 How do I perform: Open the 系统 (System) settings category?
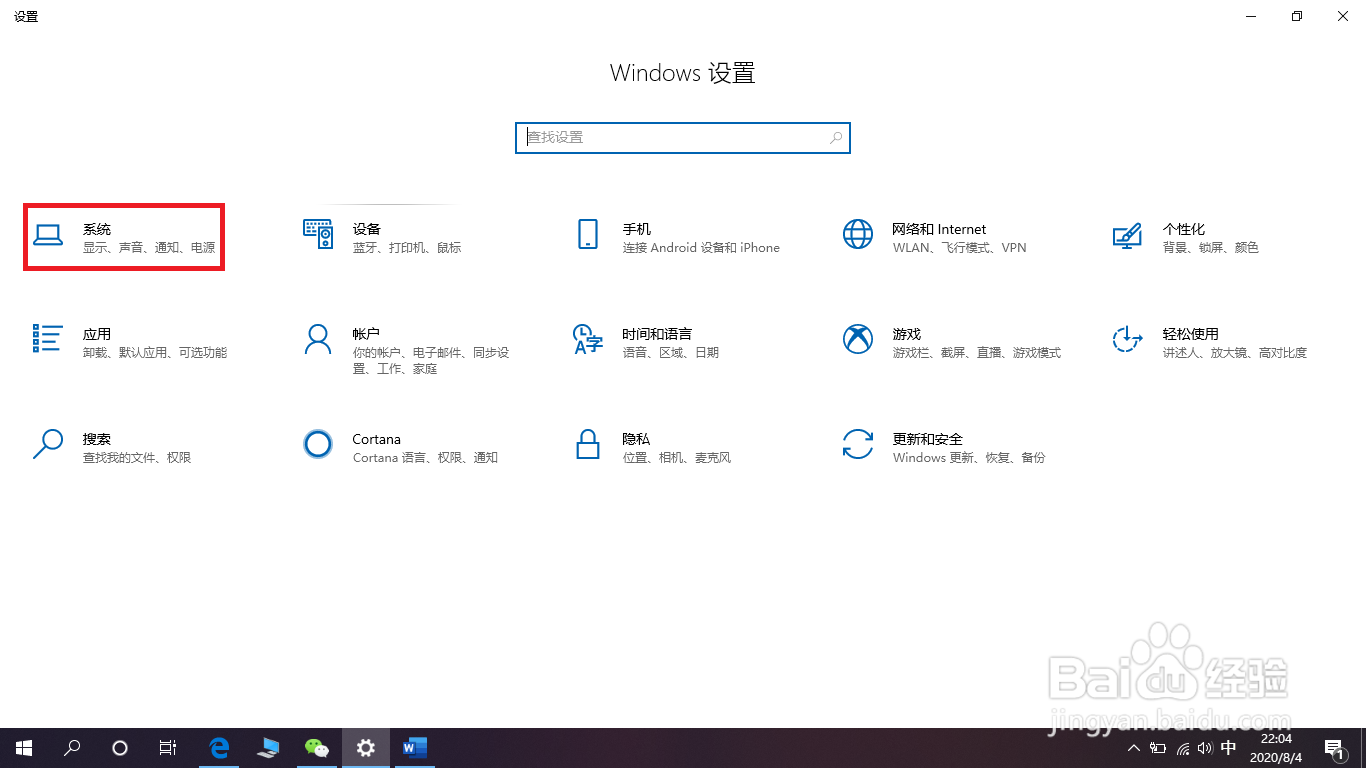(124, 237)
